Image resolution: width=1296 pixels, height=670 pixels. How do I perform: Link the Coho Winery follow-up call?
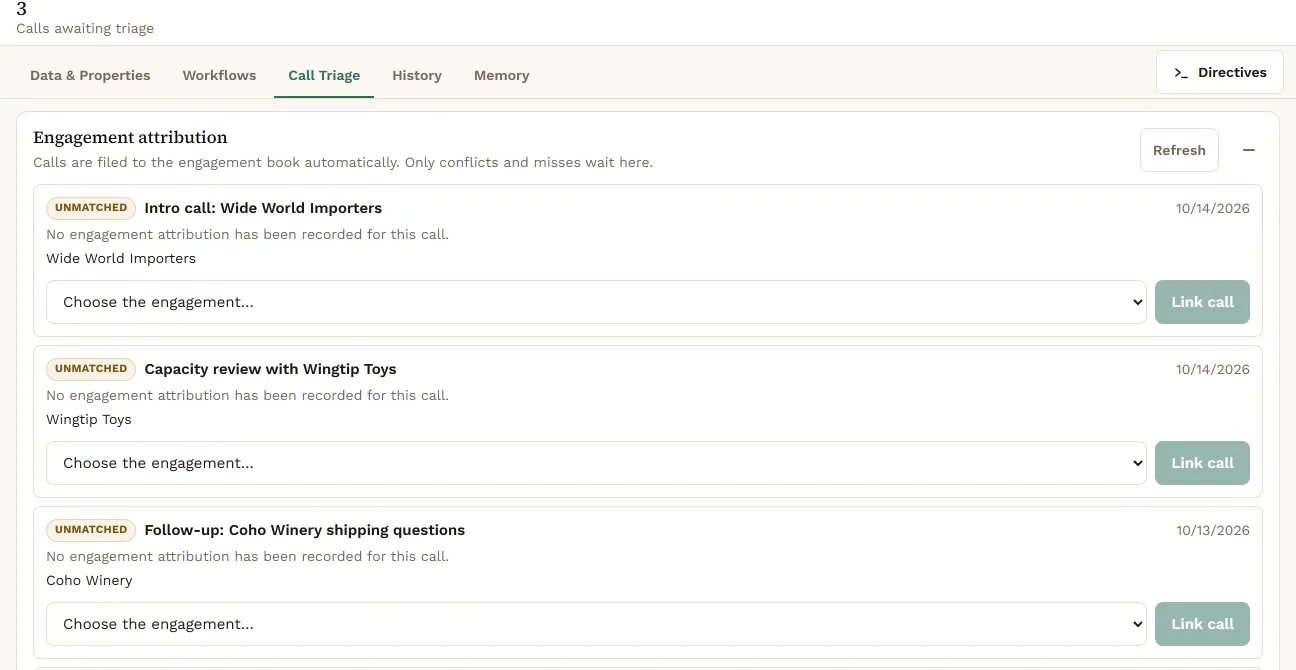1202,624
